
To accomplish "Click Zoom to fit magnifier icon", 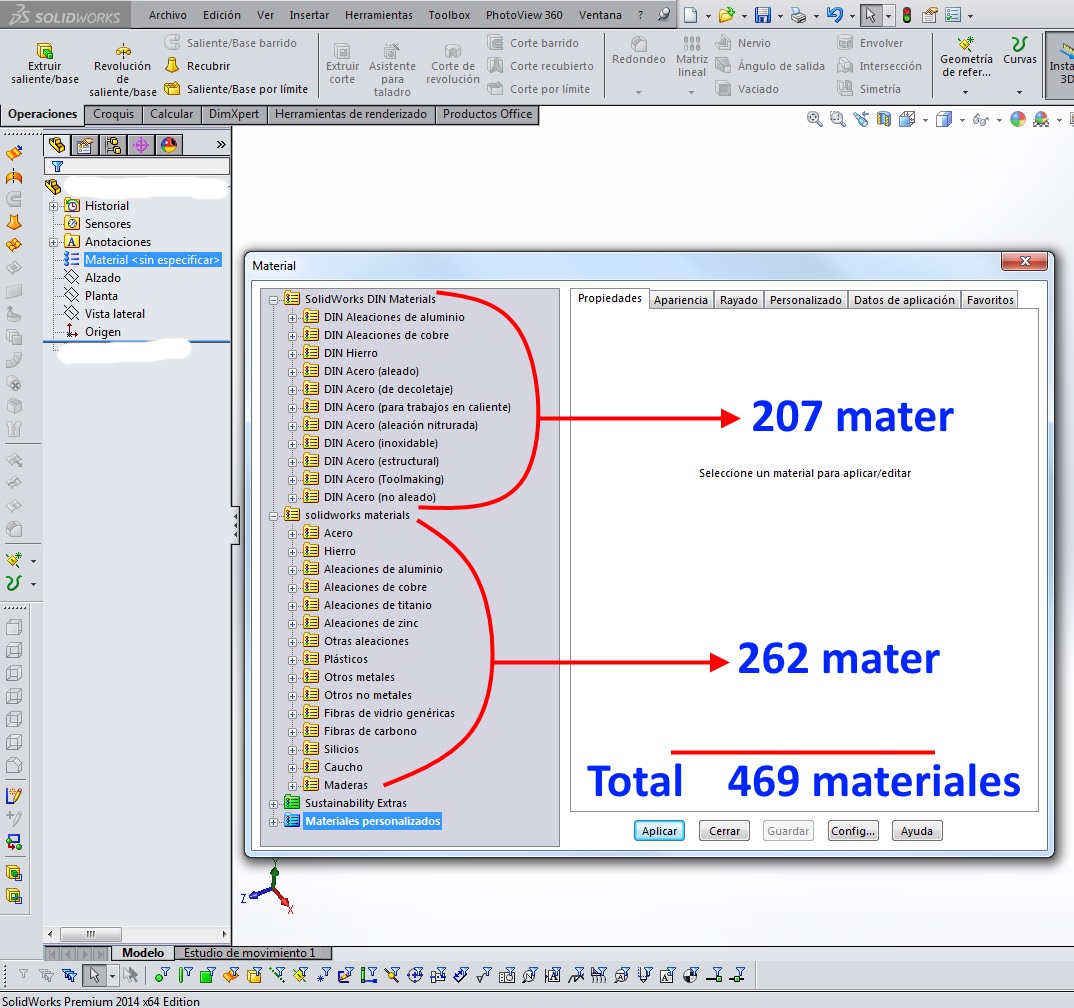I will pyautogui.click(x=814, y=119).
